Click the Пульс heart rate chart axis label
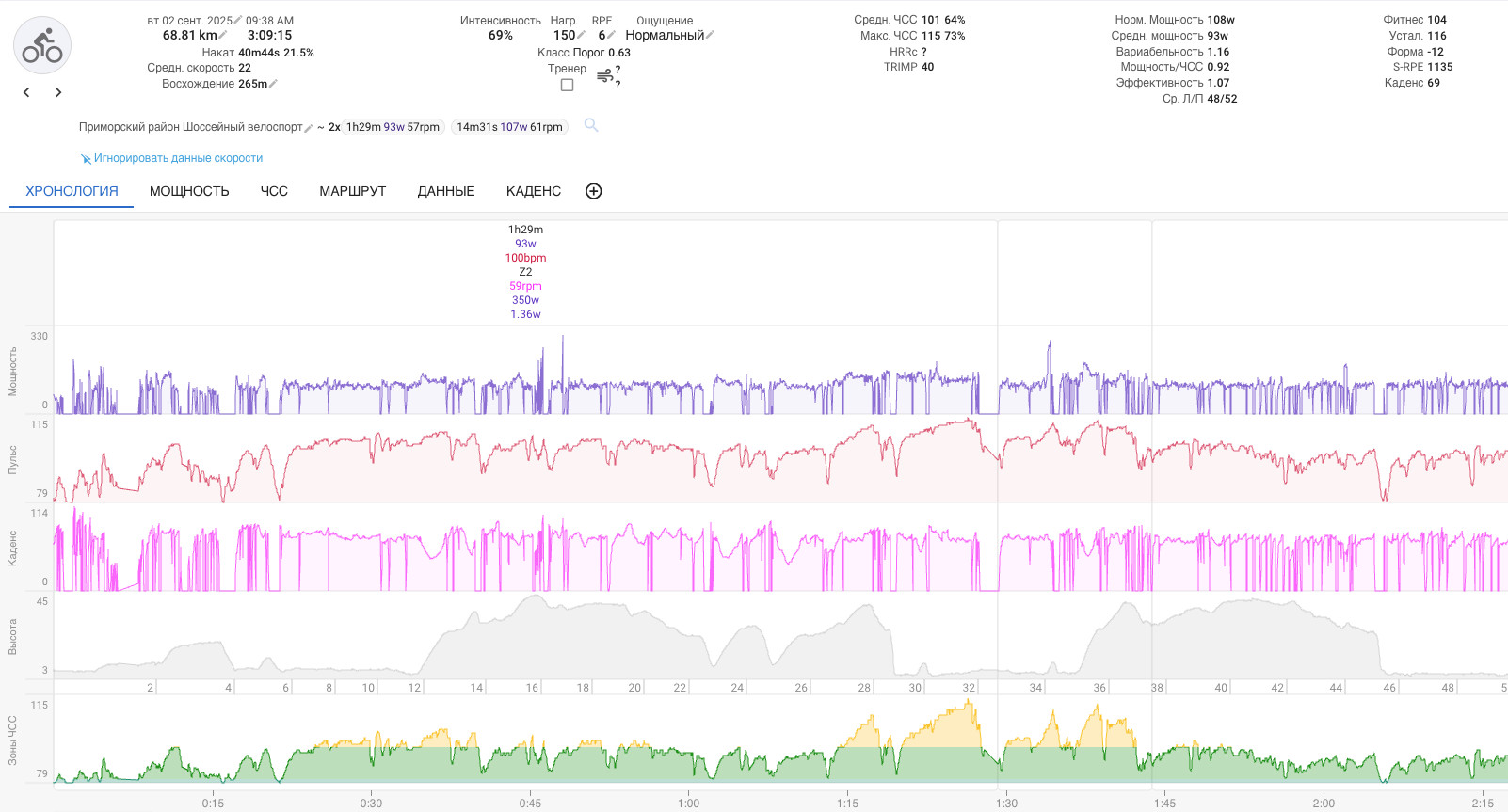 click(13, 459)
